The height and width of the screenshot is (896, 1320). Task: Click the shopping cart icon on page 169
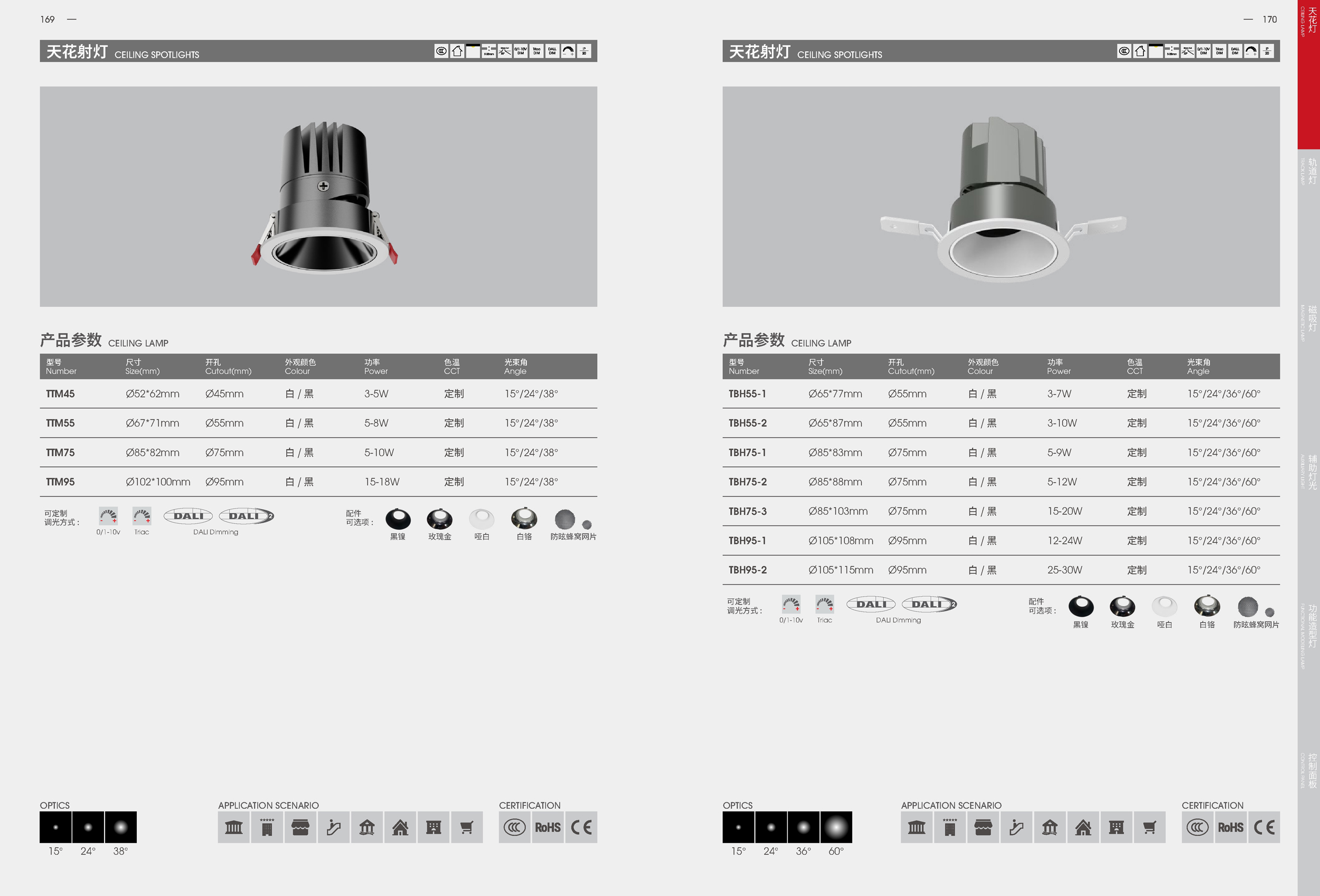(466, 827)
